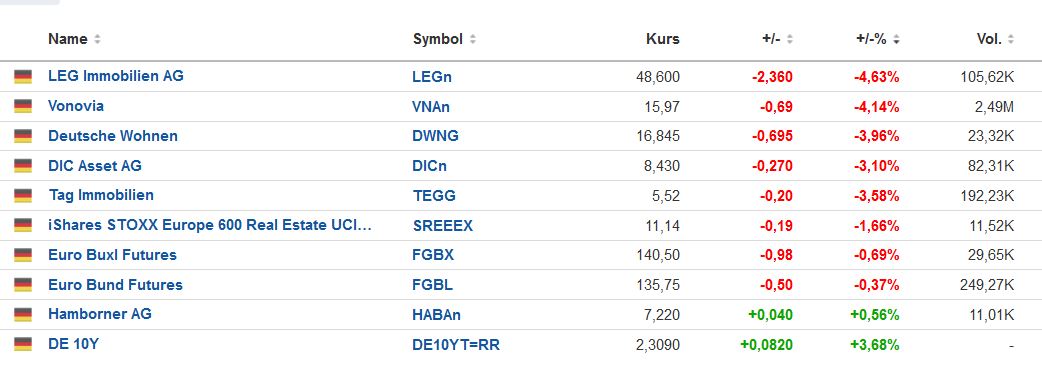Sort table by the Name column arrows

click(x=97, y=40)
